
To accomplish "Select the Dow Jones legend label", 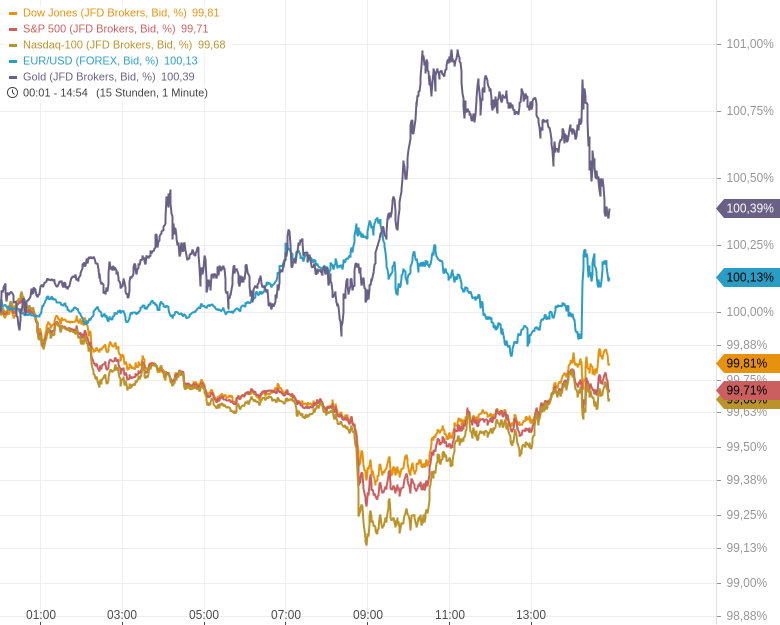I will tap(104, 13).
